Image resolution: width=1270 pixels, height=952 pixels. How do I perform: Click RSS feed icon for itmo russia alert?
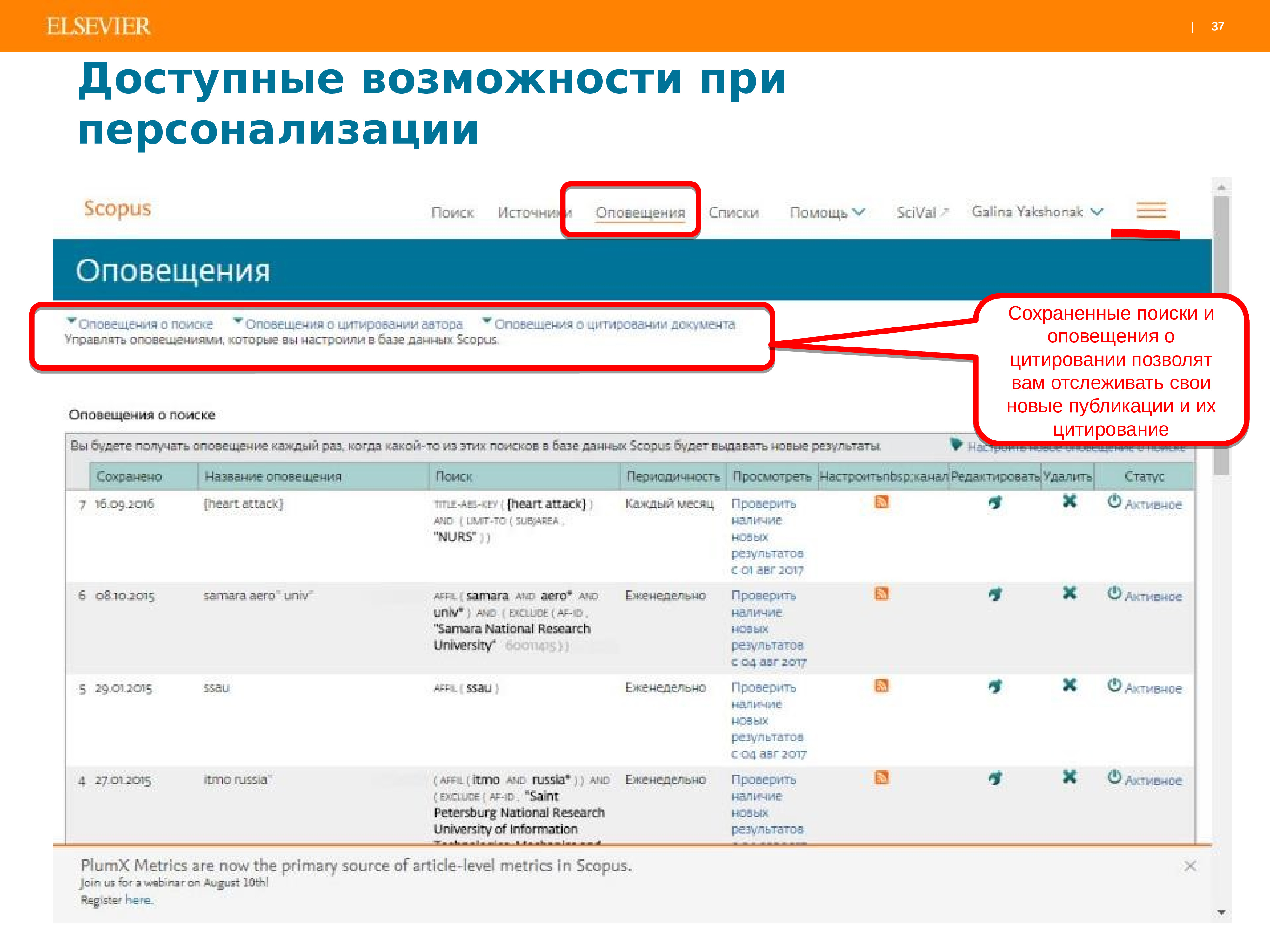[x=881, y=777]
